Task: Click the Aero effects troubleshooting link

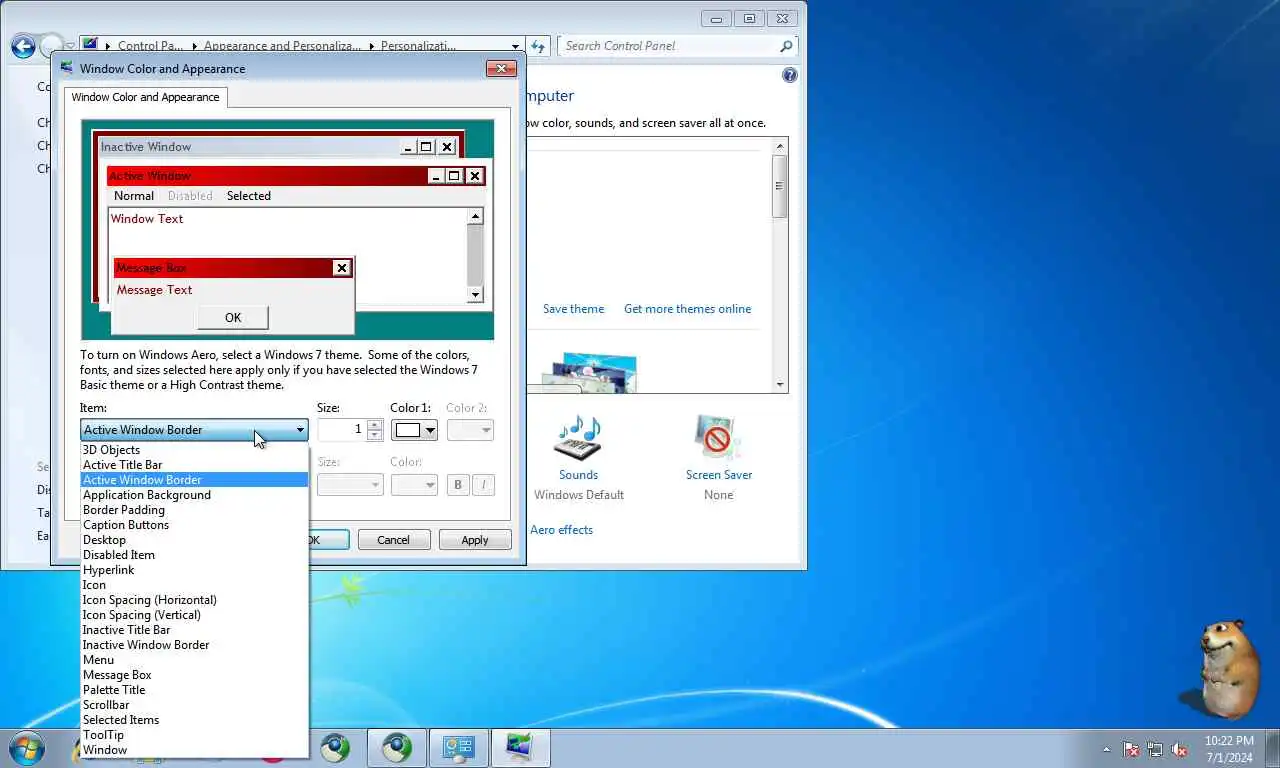Action: pyautogui.click(x=561, y=530)
